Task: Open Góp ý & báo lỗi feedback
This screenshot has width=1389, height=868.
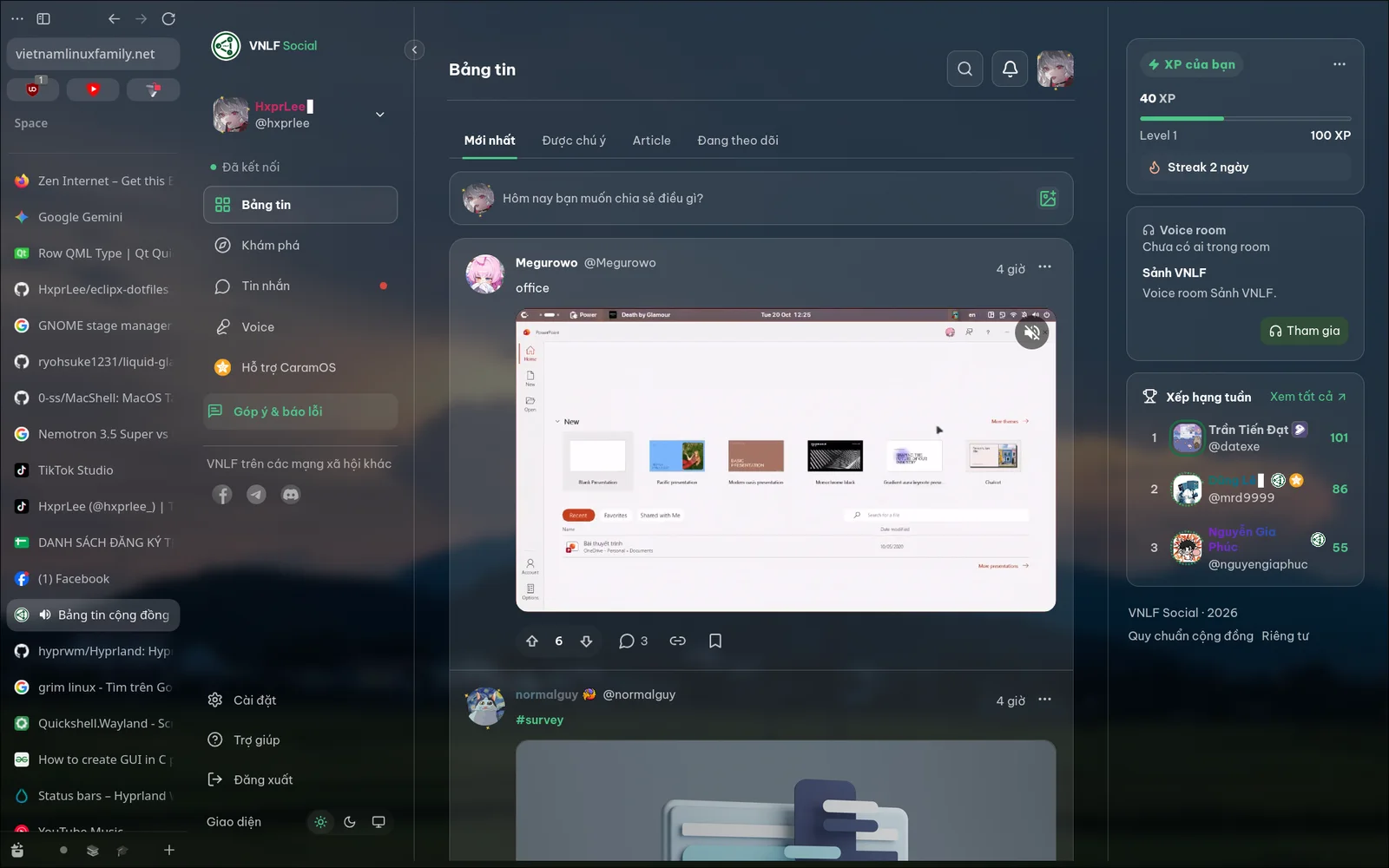Action: [x=300, y=411]
